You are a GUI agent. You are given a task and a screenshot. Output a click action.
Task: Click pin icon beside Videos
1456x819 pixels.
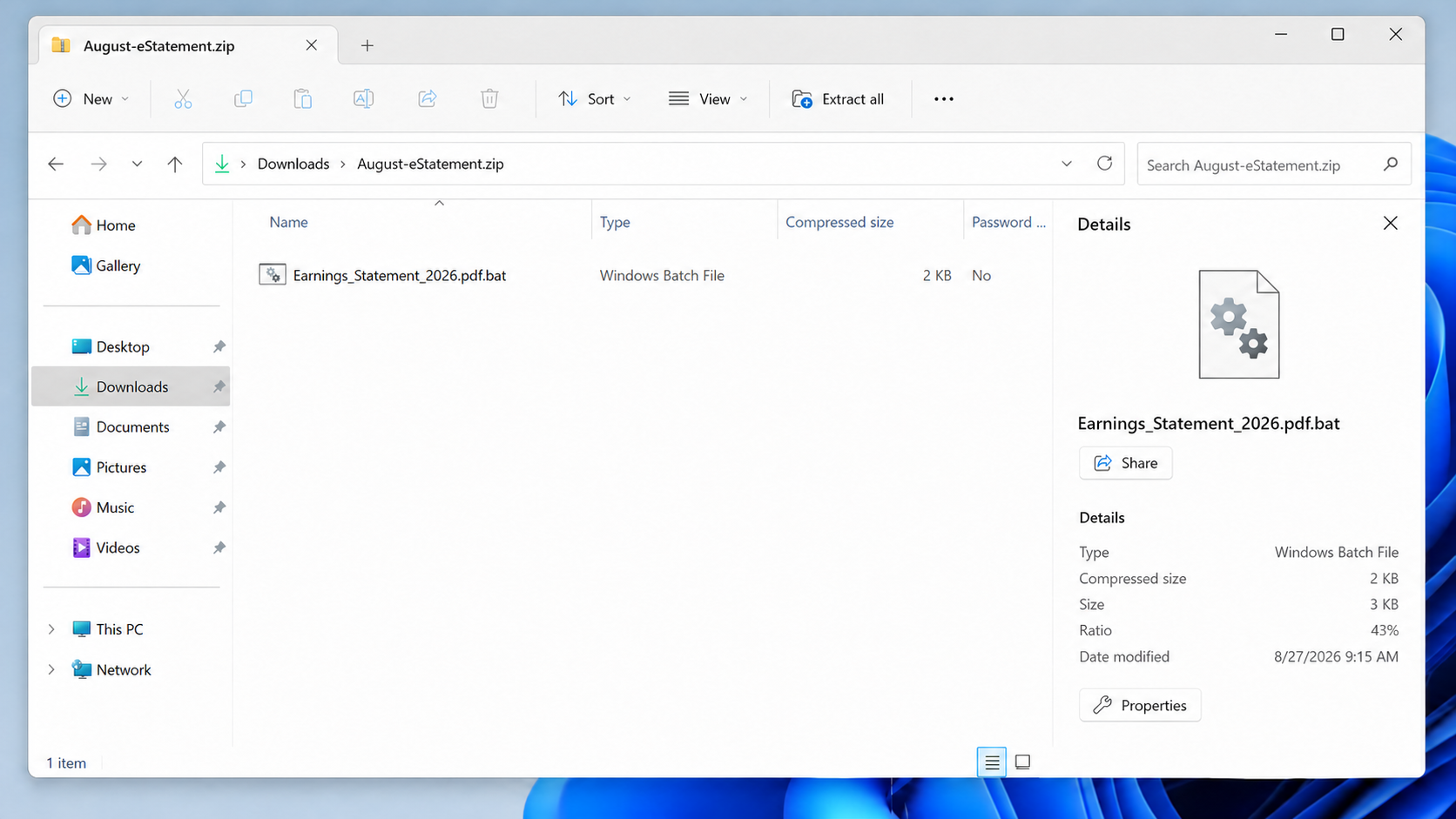(219, 547)
